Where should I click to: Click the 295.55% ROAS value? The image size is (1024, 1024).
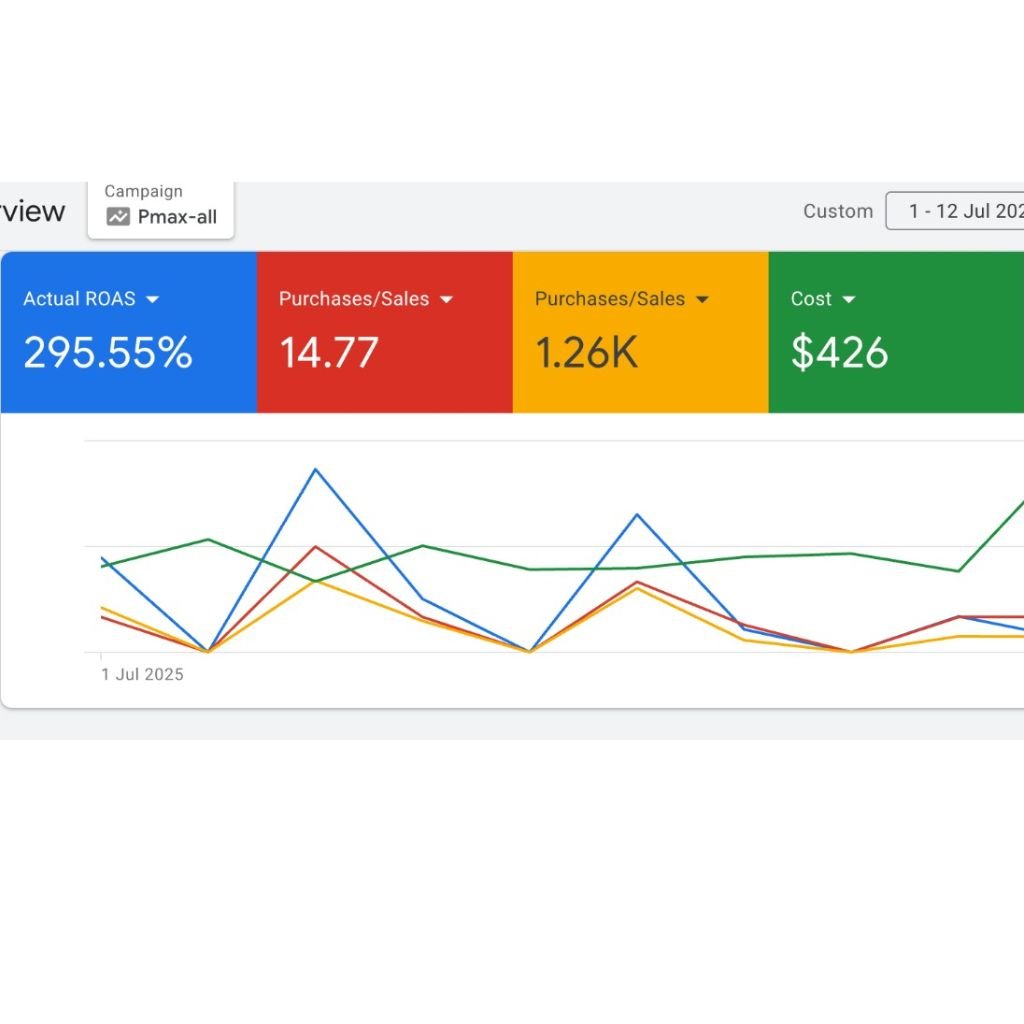click(108, 353)
